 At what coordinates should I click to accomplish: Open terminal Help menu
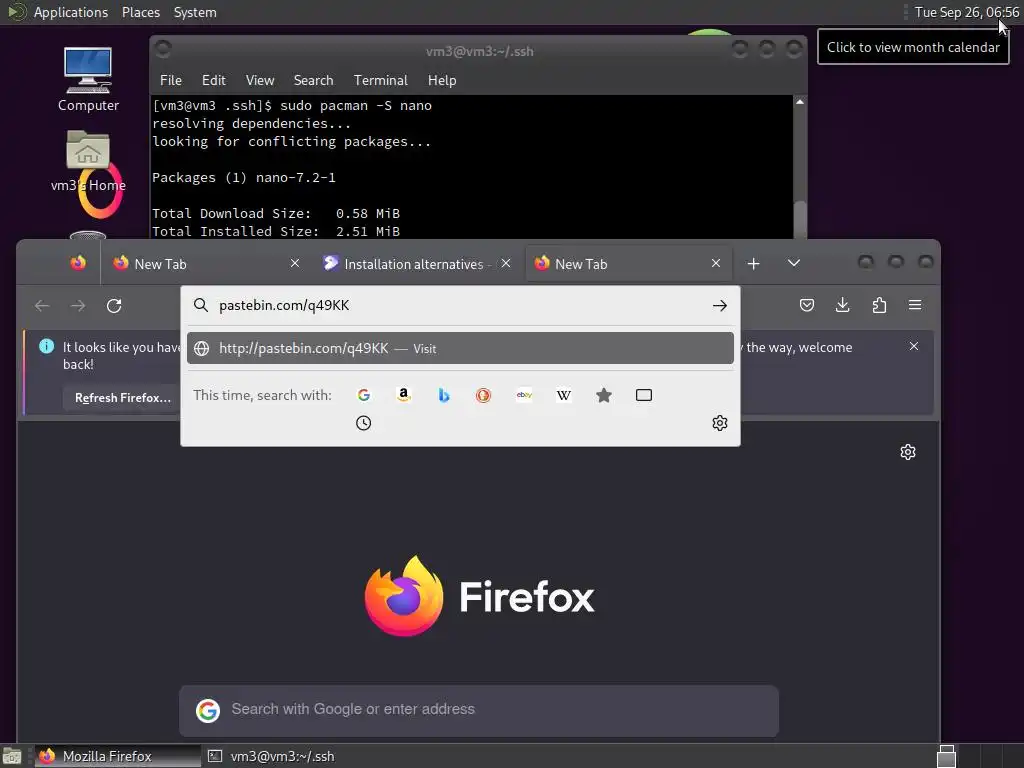(442, 80)
